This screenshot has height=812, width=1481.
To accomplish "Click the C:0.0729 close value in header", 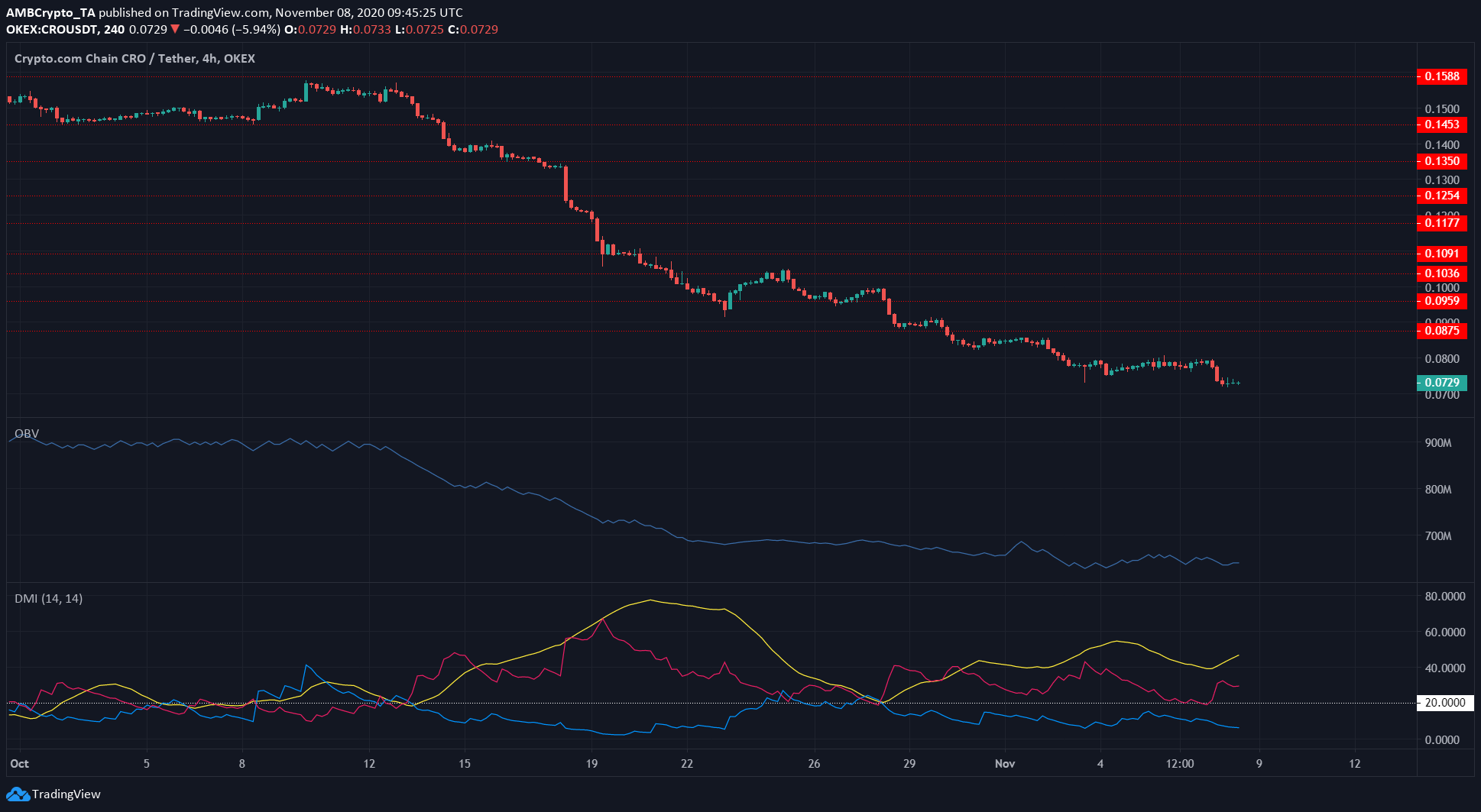I will [472, 30].
